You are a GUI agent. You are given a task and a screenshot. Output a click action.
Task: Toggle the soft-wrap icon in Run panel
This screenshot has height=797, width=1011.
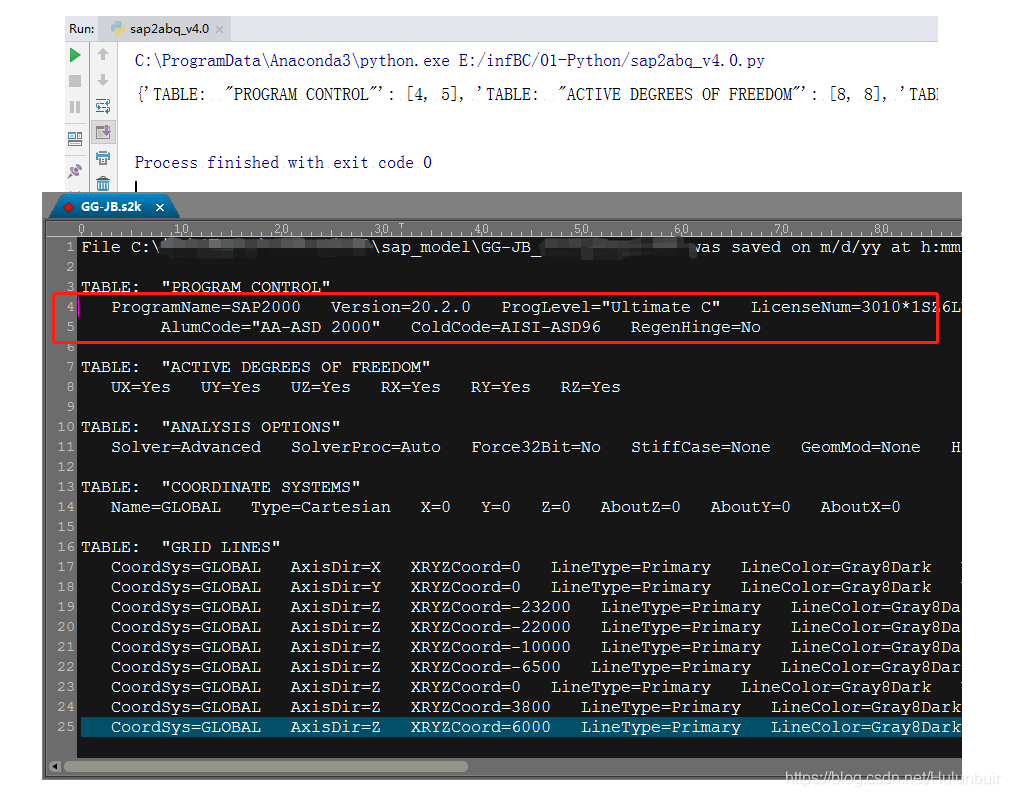[x=103, y=106]
